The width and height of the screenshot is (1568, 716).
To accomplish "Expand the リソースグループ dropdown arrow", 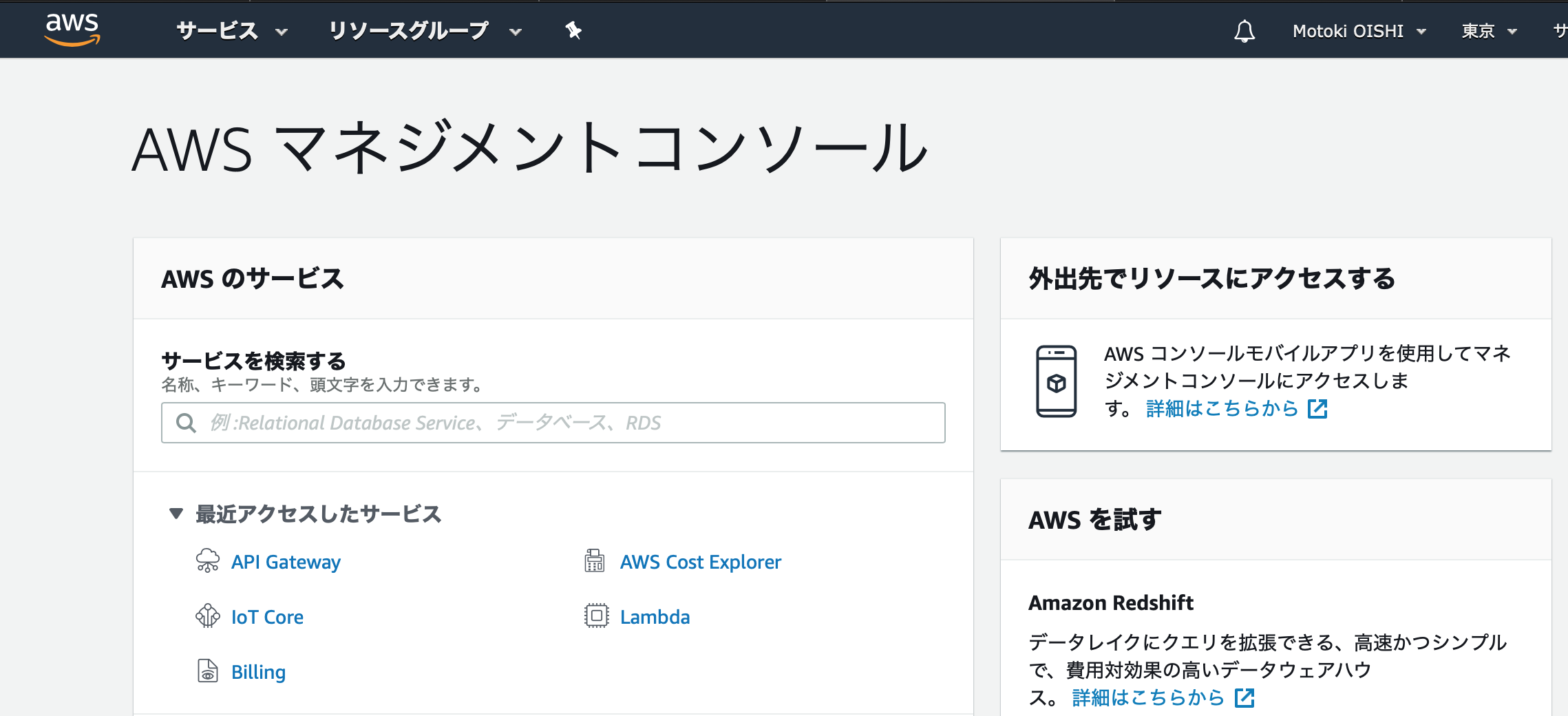I will (516, 32).
